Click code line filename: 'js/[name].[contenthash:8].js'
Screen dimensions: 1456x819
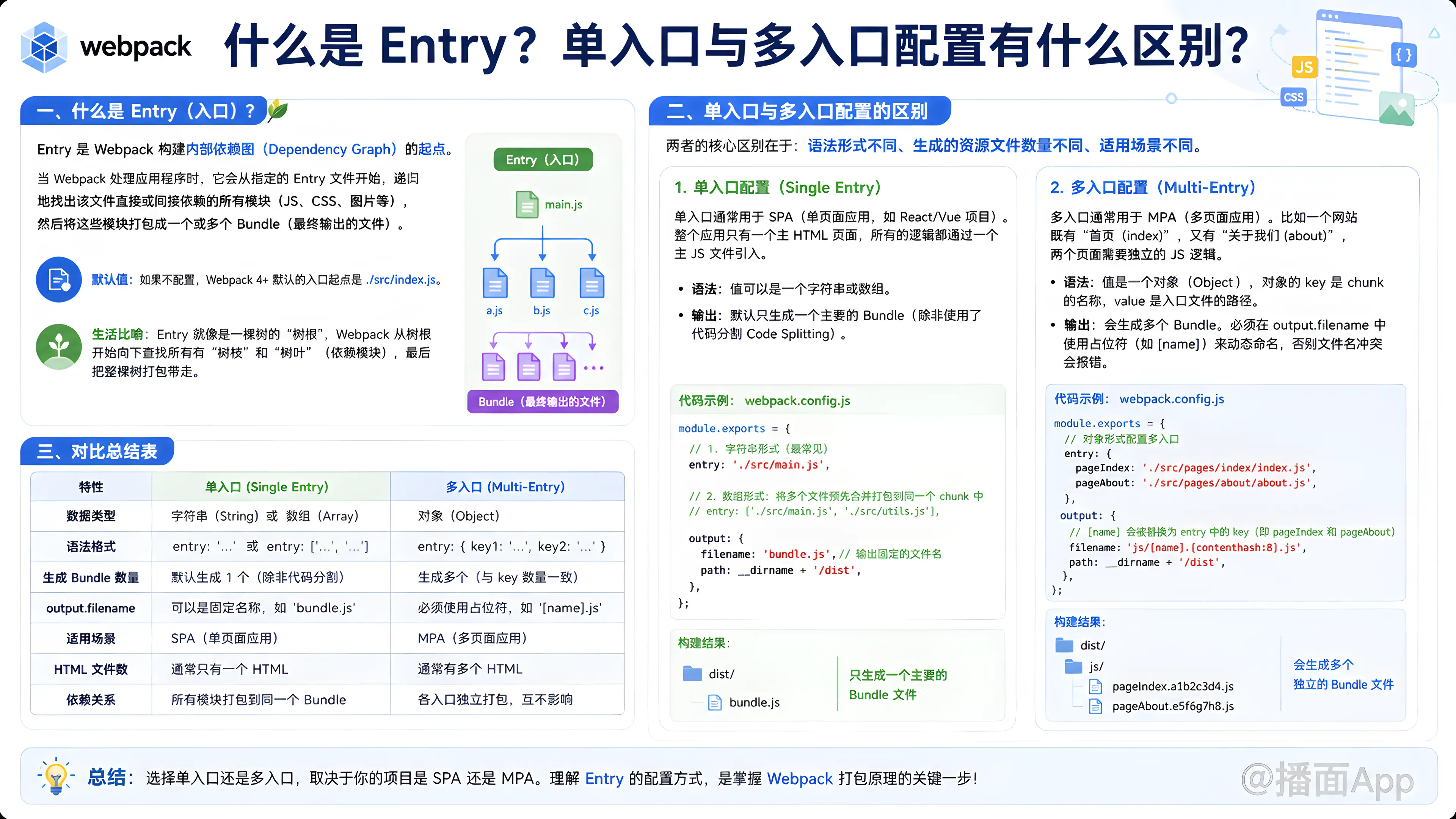tap(1188, 548)
